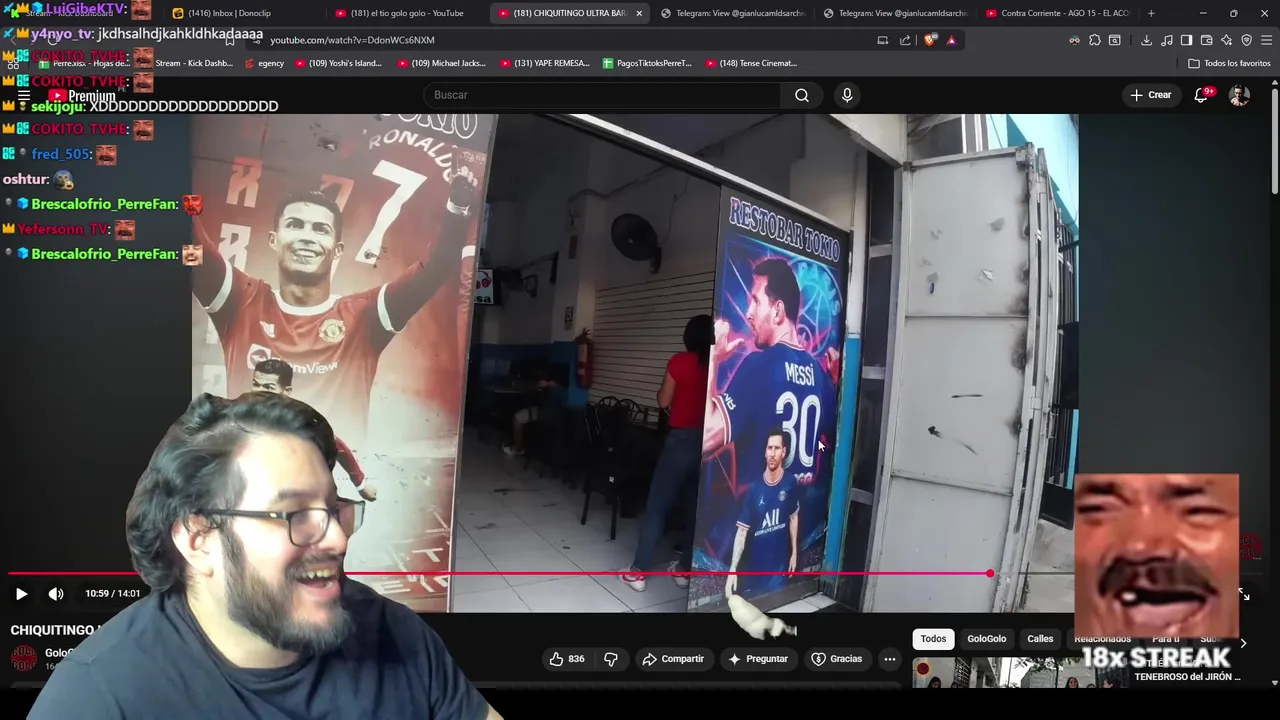Image resolution: width=1280 pixels, height=720 pixels.
Task: Open the Brave Leo AI sparkle icon
Action: (x=1226, y=40)
